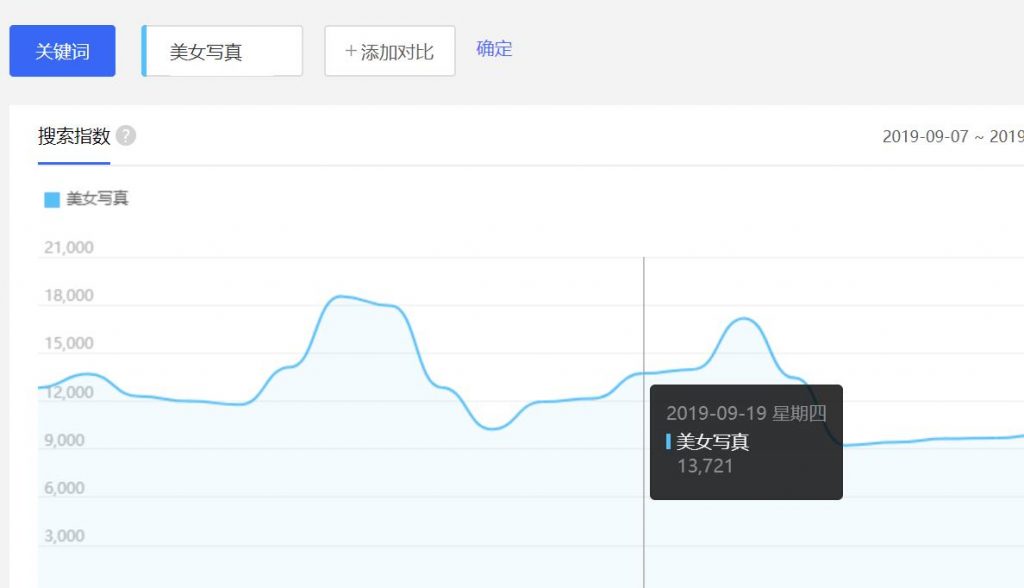1024x588 pixels.
Task: Click the 18,000 y-axis label
Action: [69, 295]
